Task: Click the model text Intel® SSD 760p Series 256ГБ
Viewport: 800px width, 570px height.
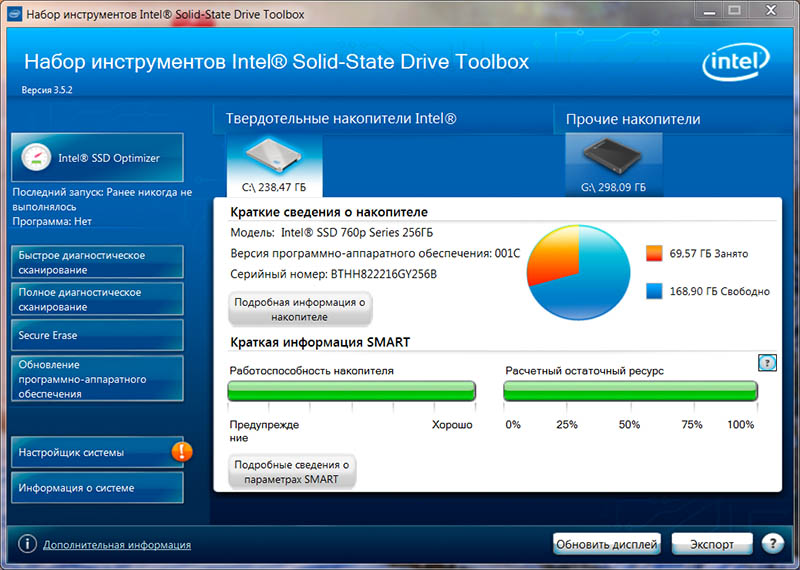Action: [x=357, y=233]
